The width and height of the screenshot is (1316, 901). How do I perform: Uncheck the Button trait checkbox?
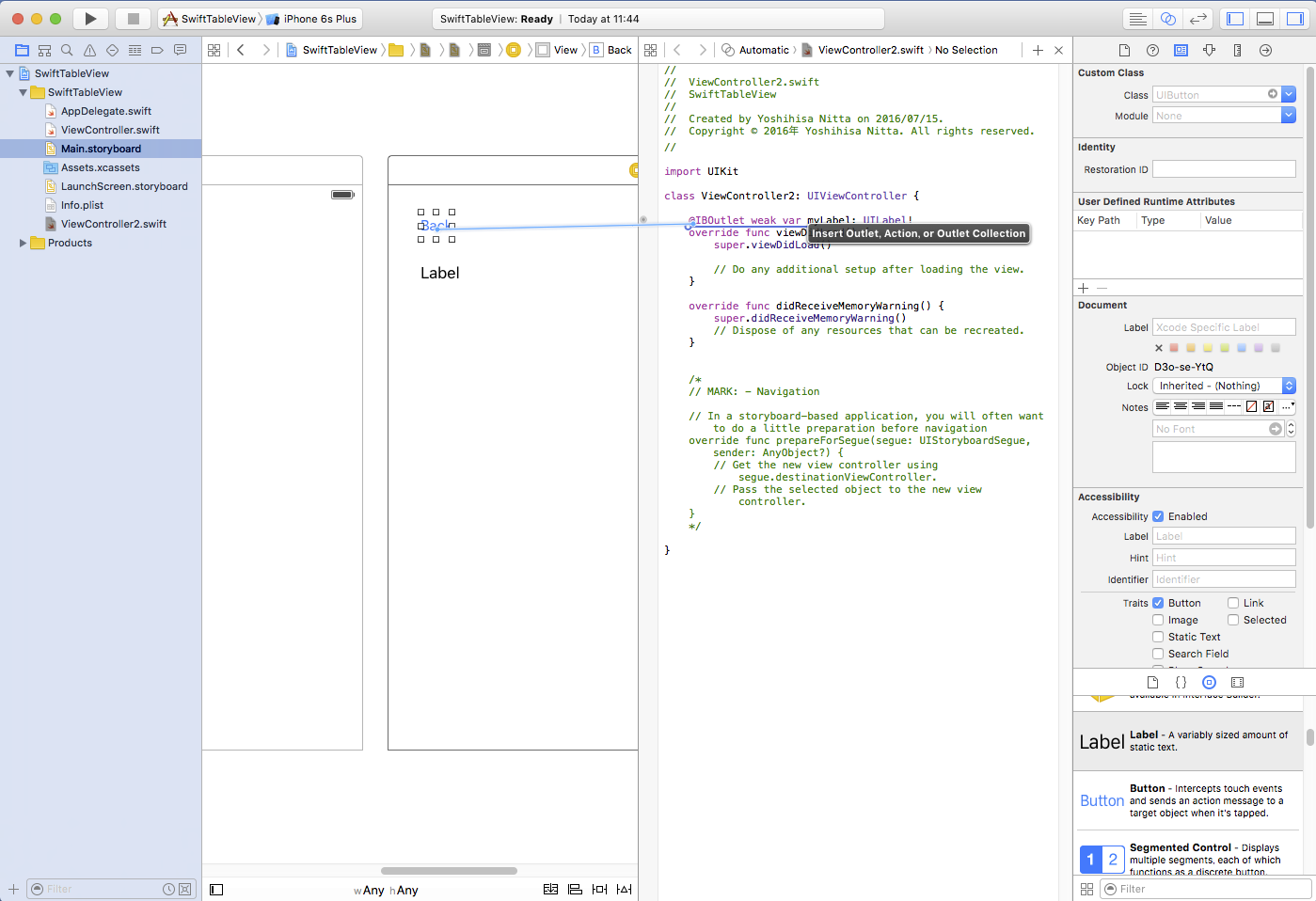(x=1158, y=603)
